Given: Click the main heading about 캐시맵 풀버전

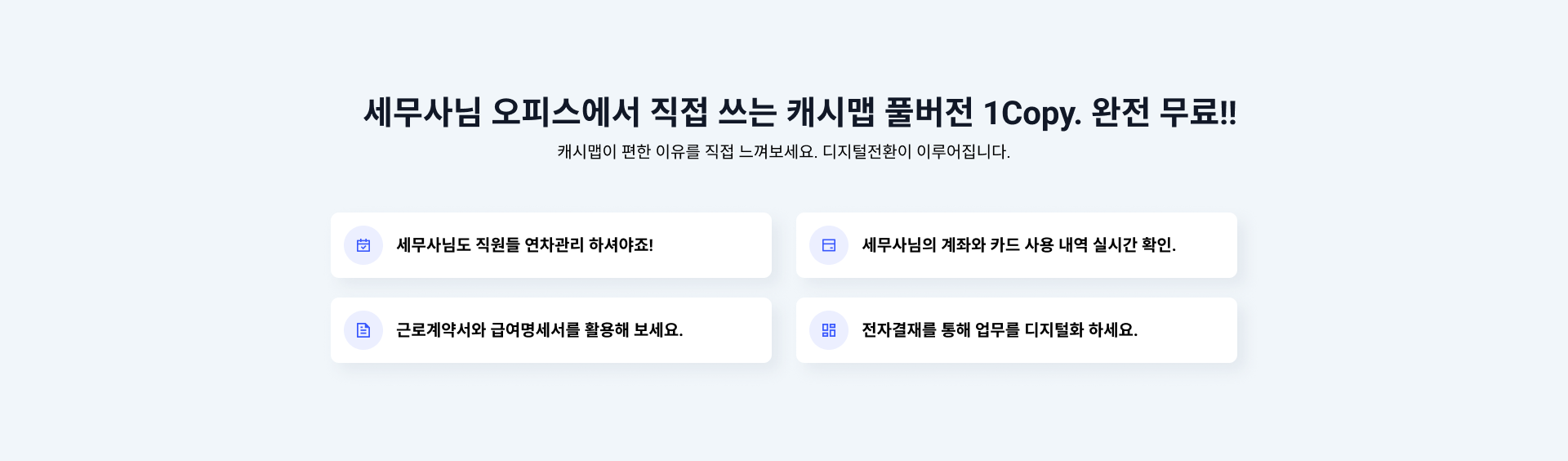Looking at the screenshot, I should coord(800,112).
